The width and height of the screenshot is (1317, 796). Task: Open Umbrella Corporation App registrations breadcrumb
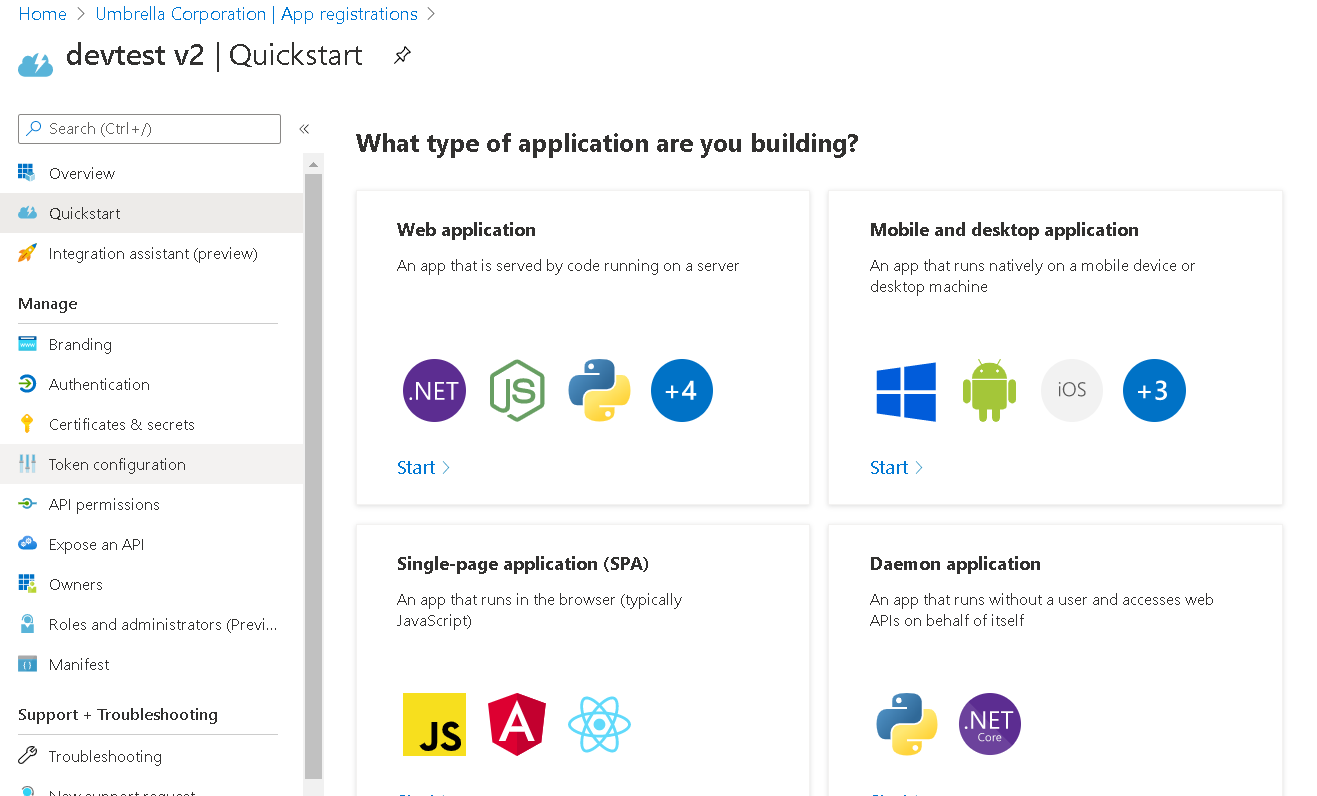point(256,14)
